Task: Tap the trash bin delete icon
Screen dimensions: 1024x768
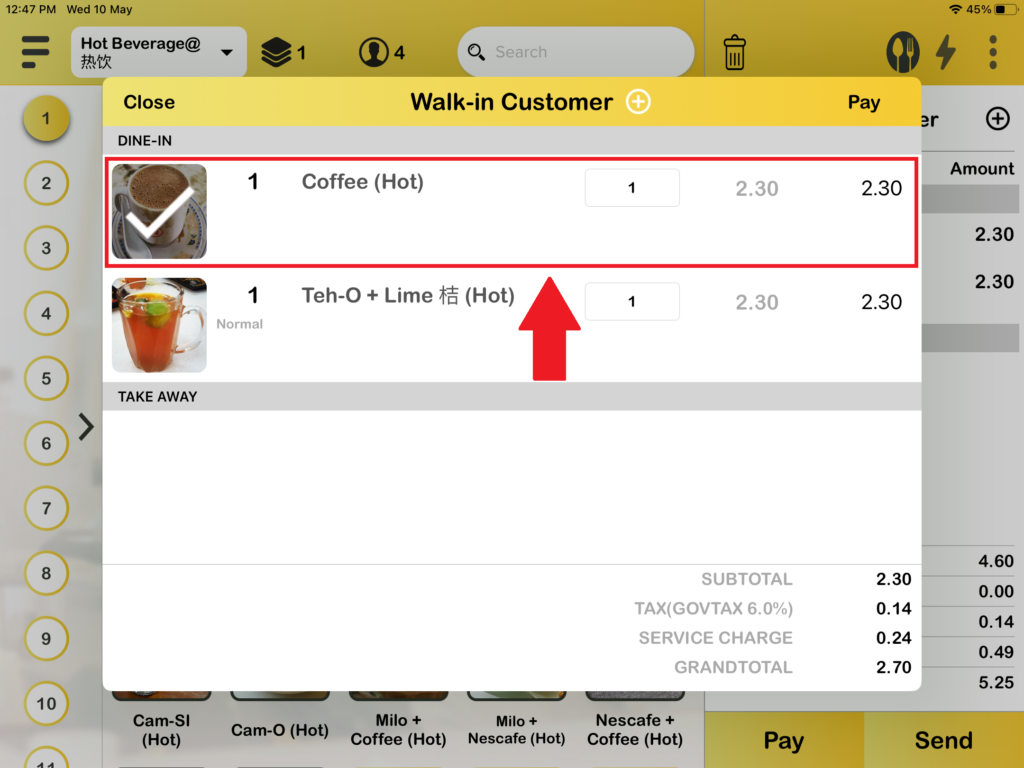Action: click(734, 52)
